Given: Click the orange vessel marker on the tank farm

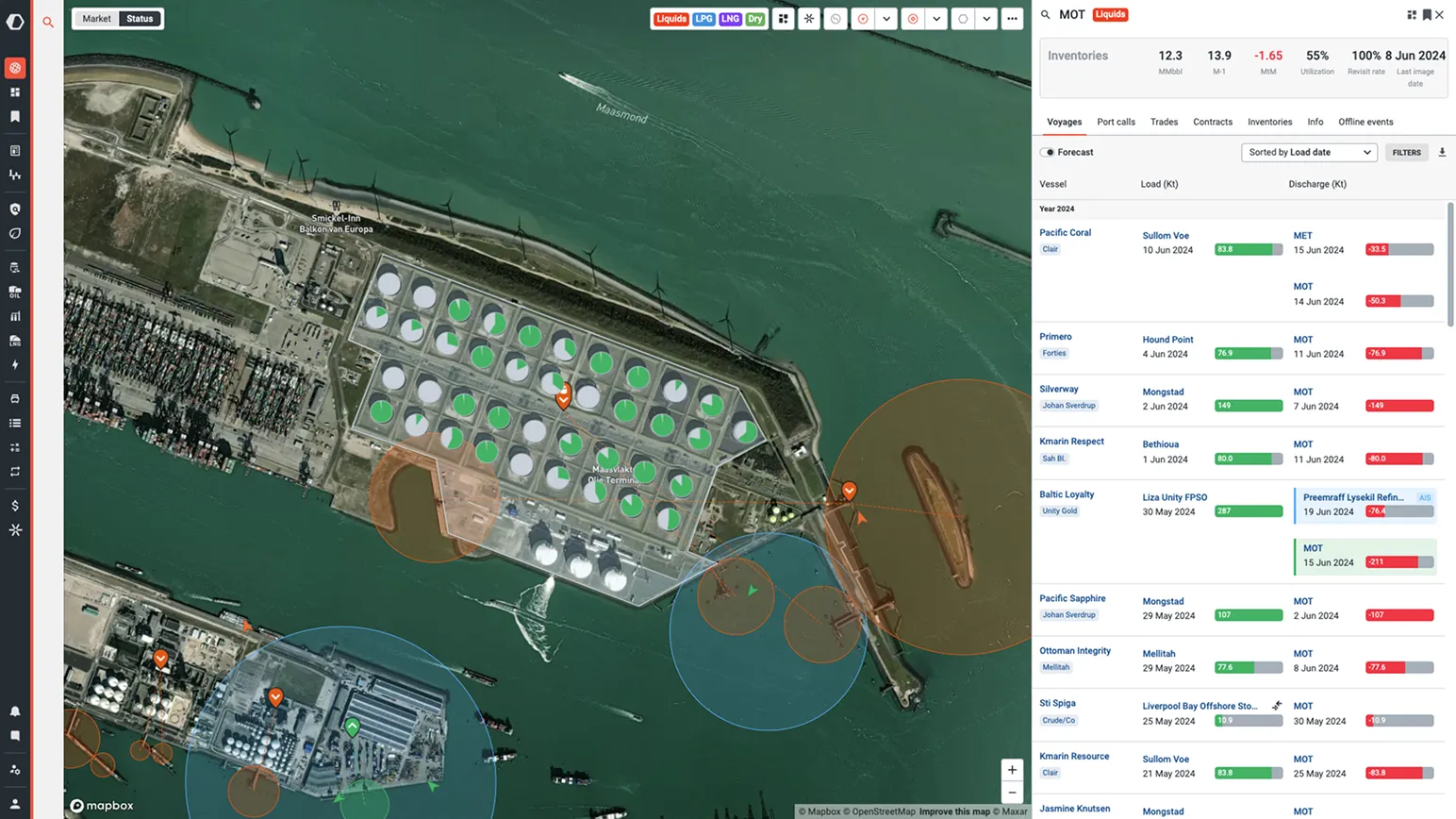Looking at the screenshot, I should pyautogui.click(x=563, y=395).
